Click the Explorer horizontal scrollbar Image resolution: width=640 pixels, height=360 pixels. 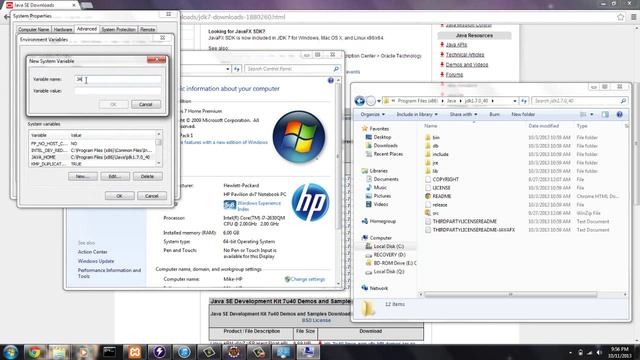click(x=510, y=294)
